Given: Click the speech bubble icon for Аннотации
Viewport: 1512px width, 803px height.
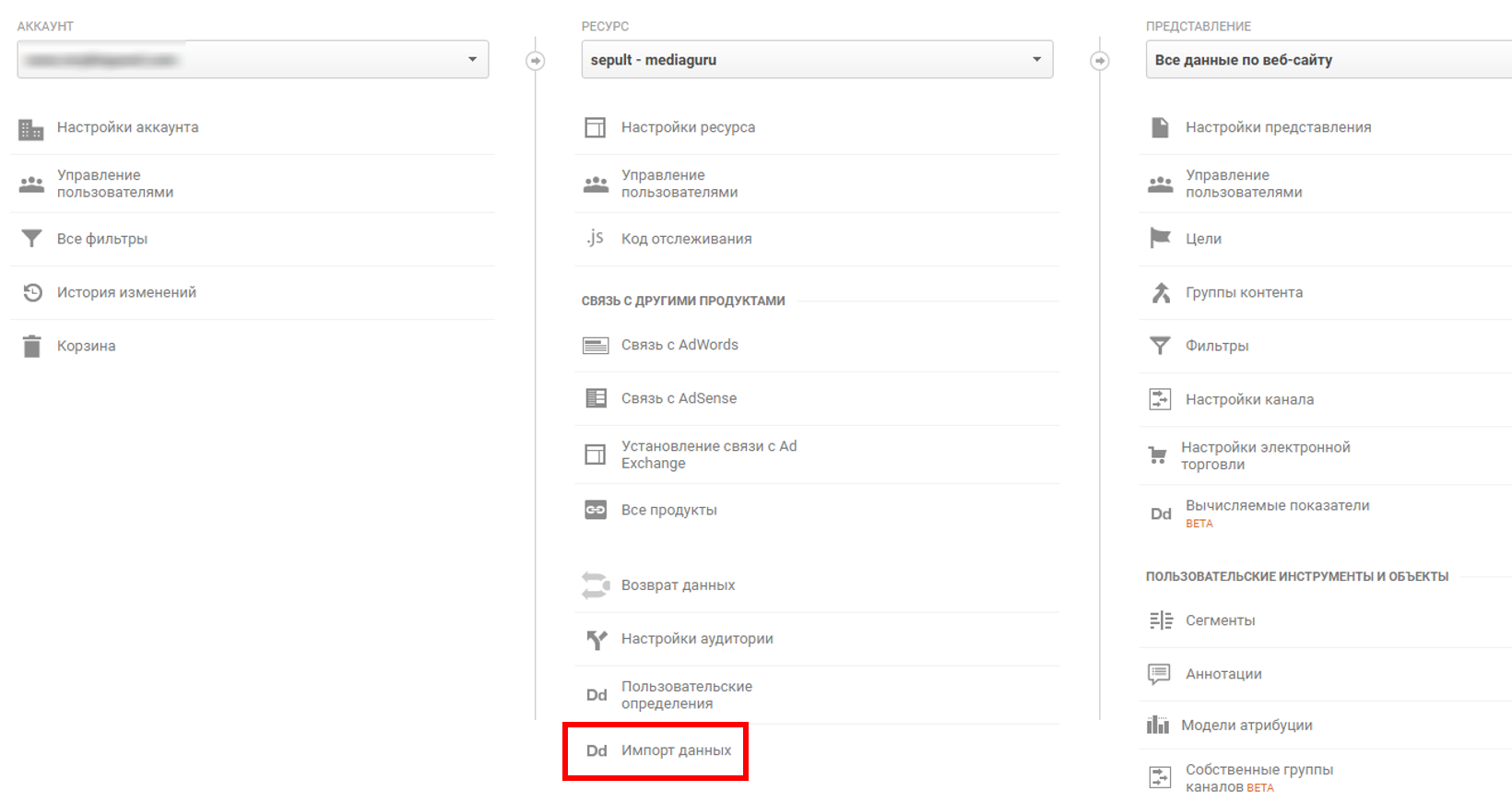Looking at the screenshot, I should click(1159, 674).
